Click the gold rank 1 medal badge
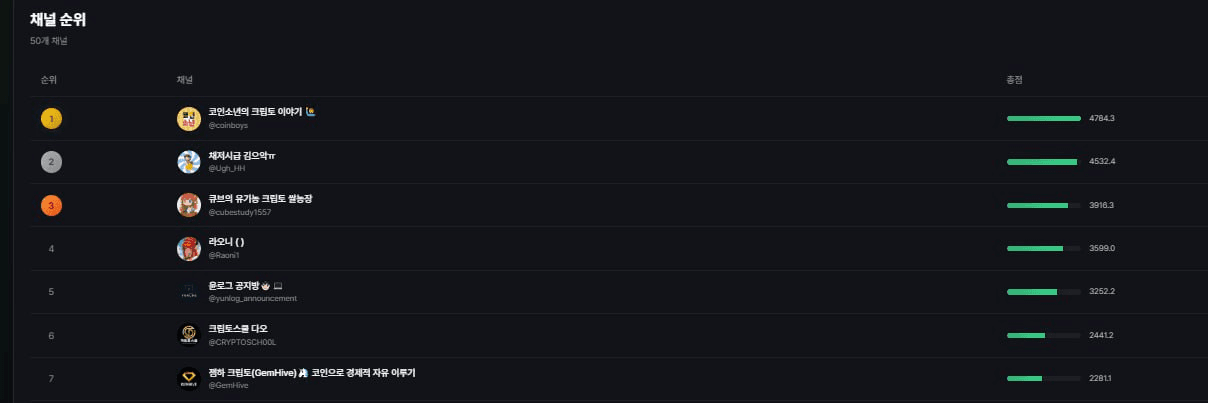1208x403 pixels. 51,119
